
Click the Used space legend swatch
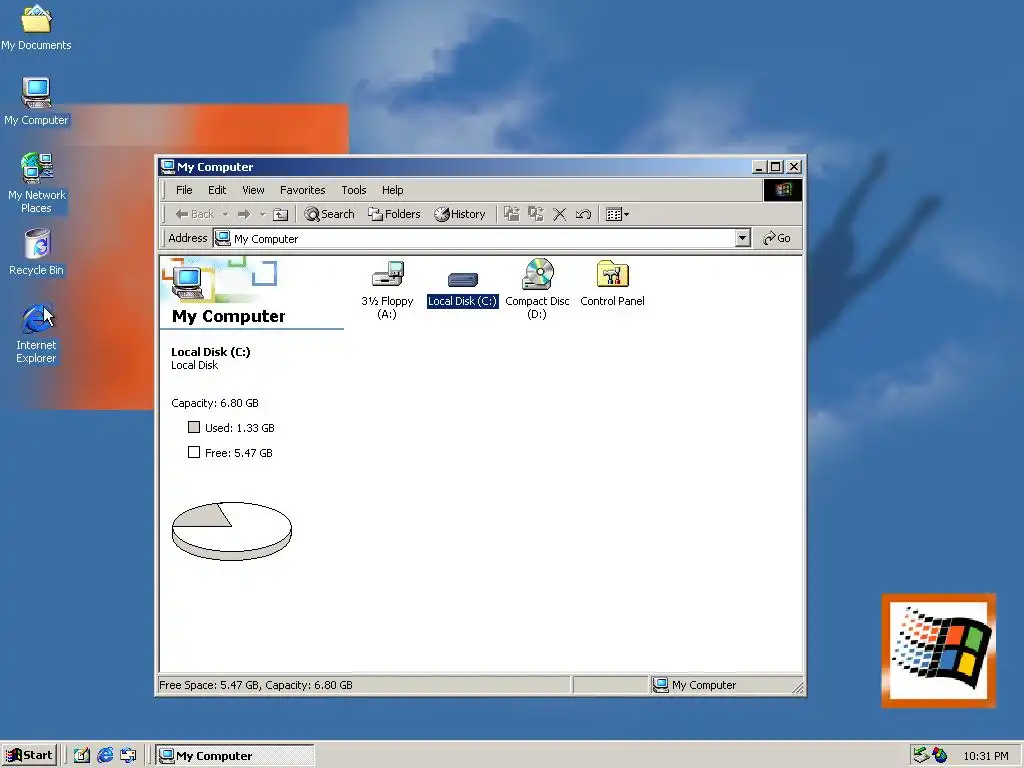click(x=194, y=427)
